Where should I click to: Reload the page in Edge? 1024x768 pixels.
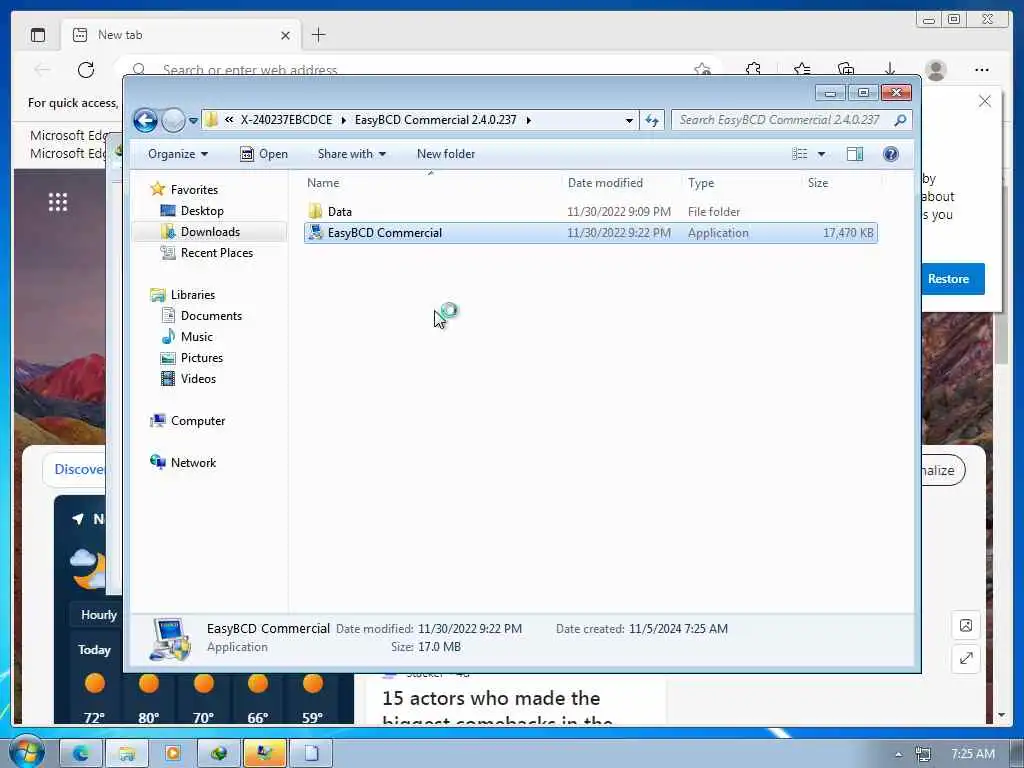pos(86,70)
